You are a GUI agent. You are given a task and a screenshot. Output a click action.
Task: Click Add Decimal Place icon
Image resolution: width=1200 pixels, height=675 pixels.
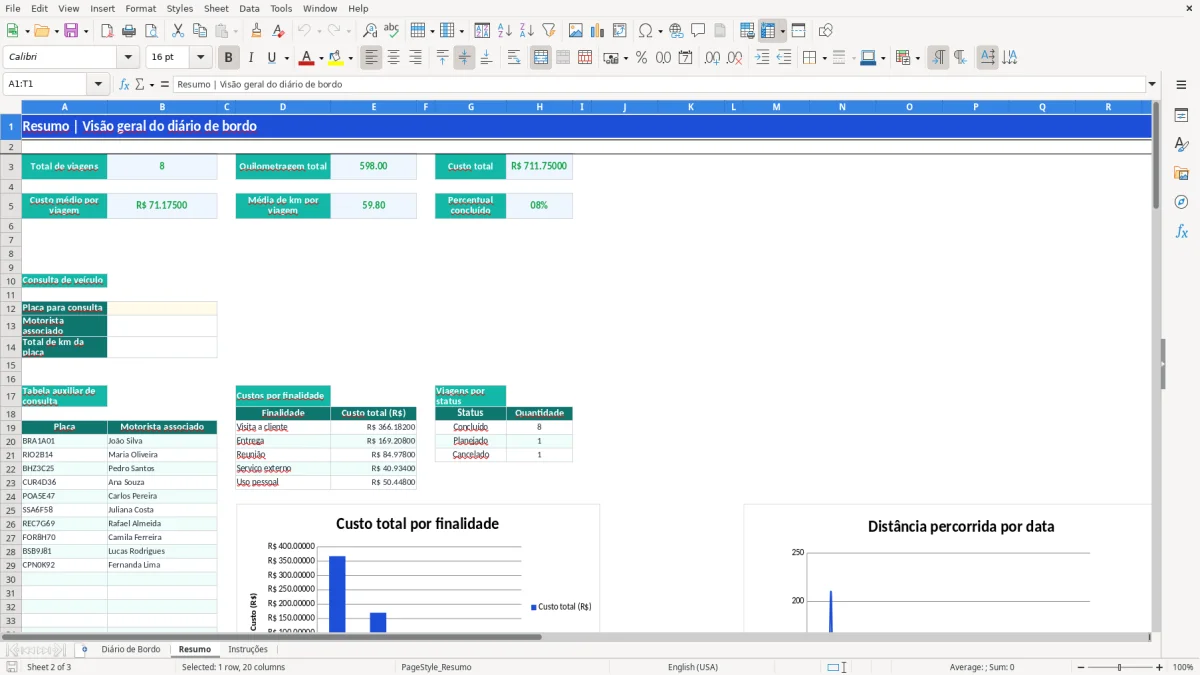713,58
